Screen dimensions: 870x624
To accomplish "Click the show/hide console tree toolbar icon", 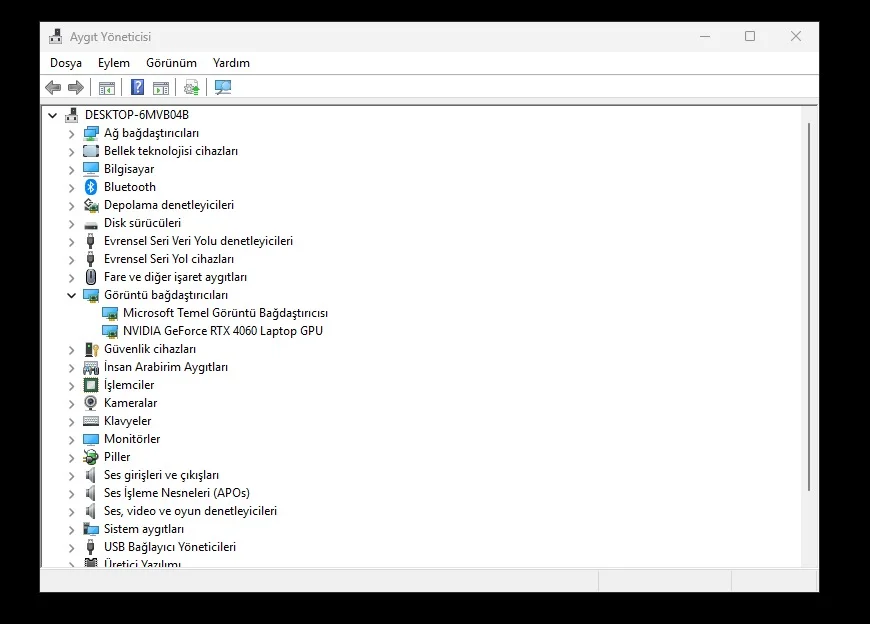I will [x=107, y=88].
